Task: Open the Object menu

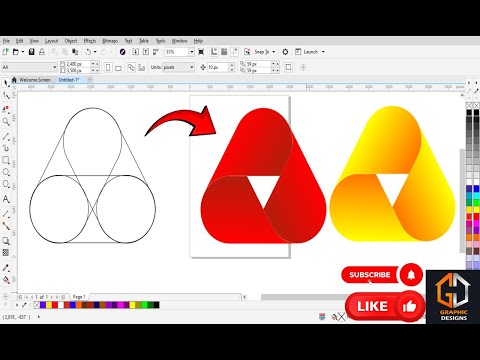Action: click(x=71, y=41)
